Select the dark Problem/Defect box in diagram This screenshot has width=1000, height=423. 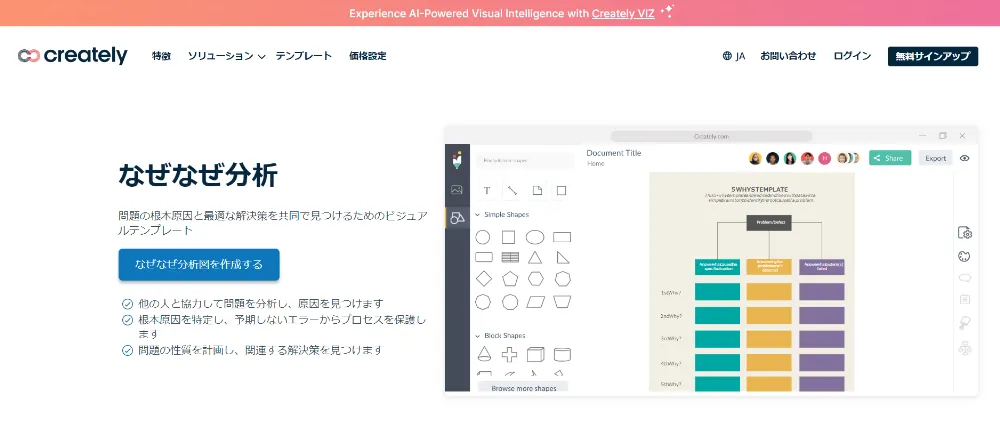769,222
